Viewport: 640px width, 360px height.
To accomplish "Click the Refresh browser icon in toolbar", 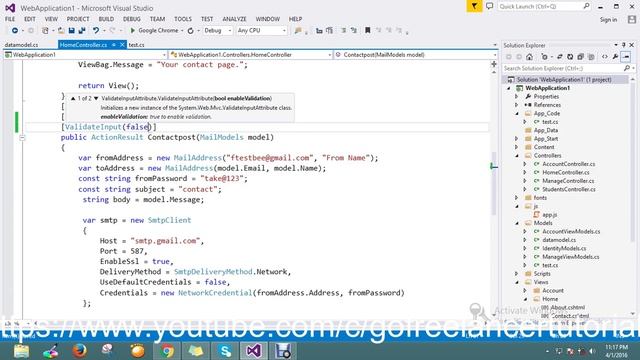I will coord(191,31).
